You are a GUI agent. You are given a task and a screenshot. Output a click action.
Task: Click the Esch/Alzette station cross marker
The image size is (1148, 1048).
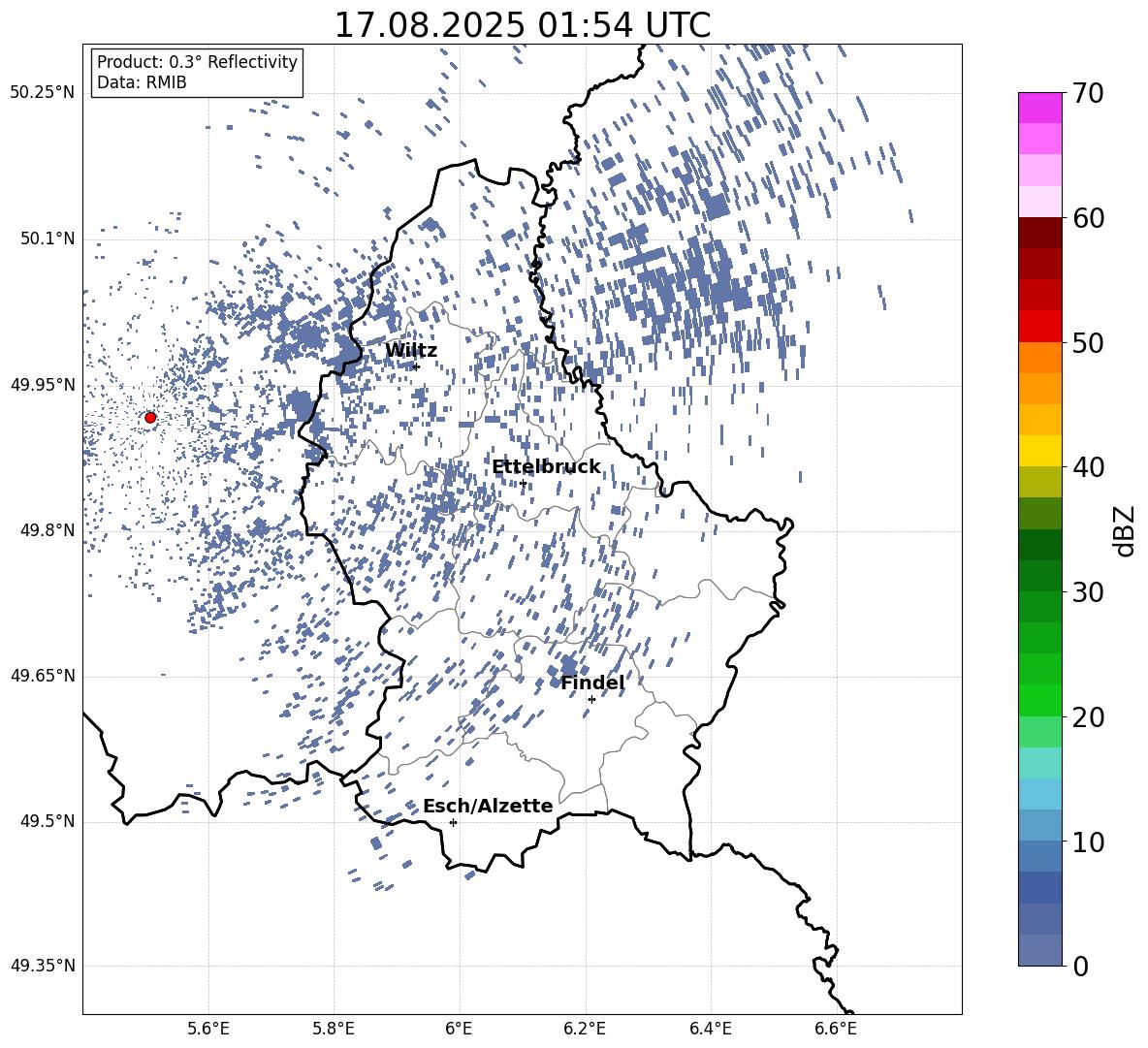(x=453, y=822)
